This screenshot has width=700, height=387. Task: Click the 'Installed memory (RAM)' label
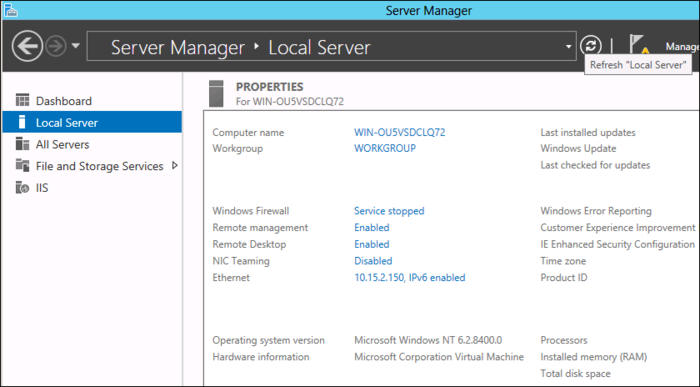click(593, 357)
